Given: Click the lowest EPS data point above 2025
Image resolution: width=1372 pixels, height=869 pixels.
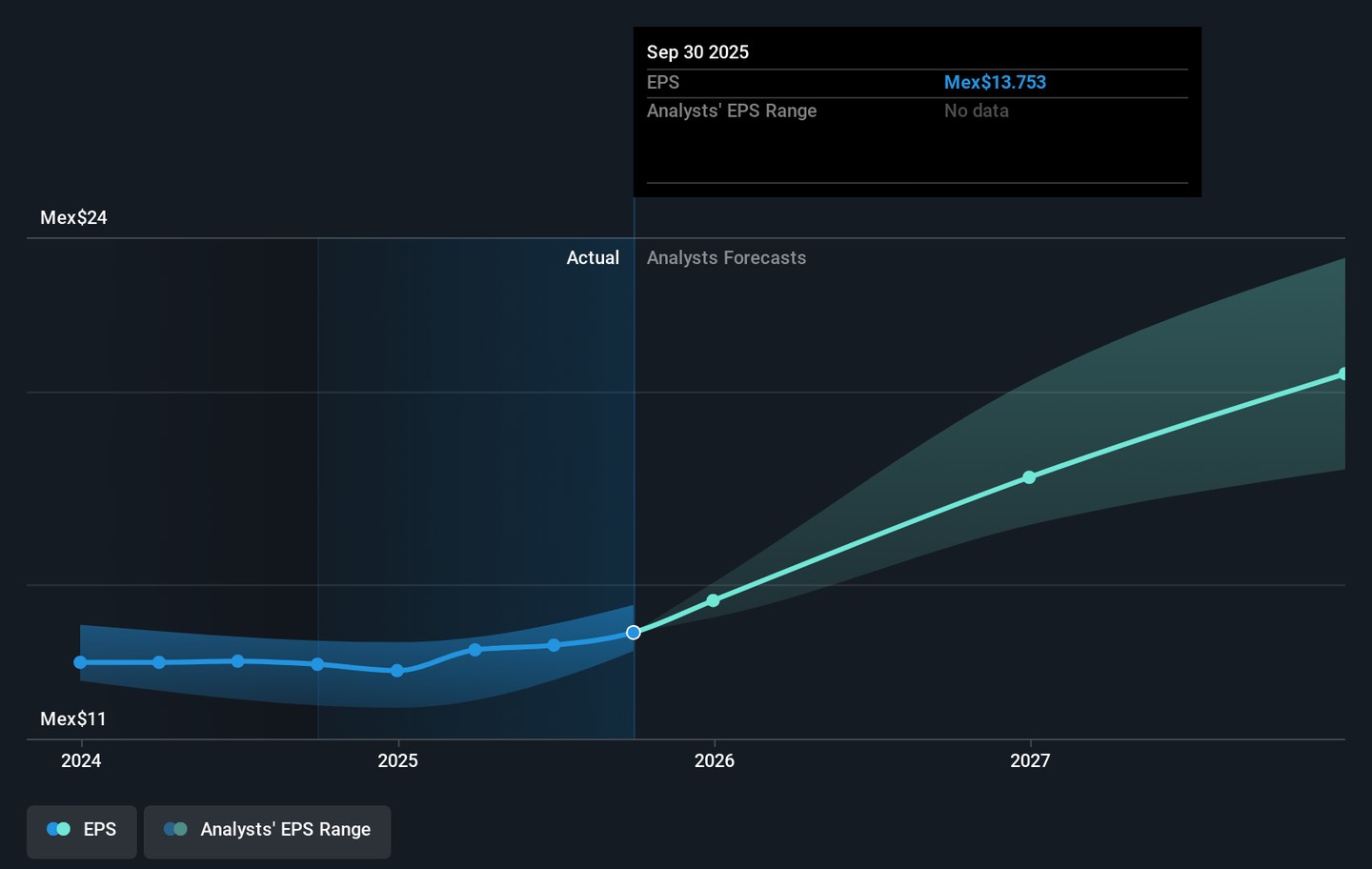Looking at the screenshot, I should tap(397, 671).
